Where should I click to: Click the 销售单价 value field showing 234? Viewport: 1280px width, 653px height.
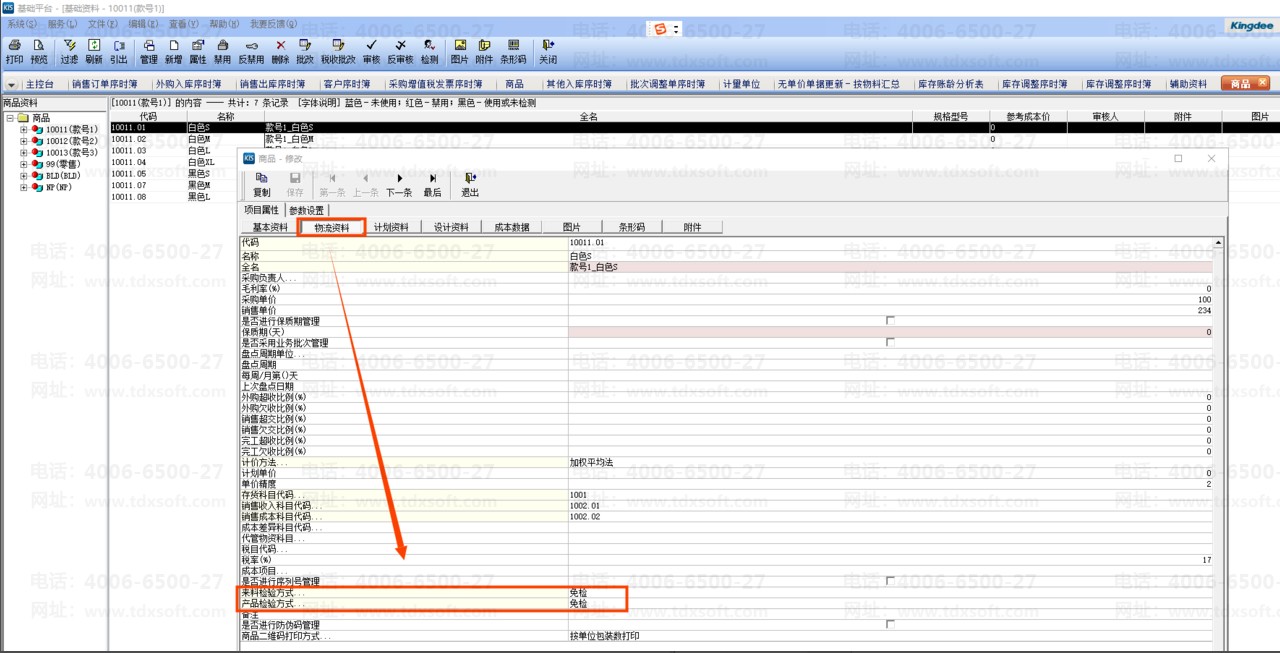(890, 310)
